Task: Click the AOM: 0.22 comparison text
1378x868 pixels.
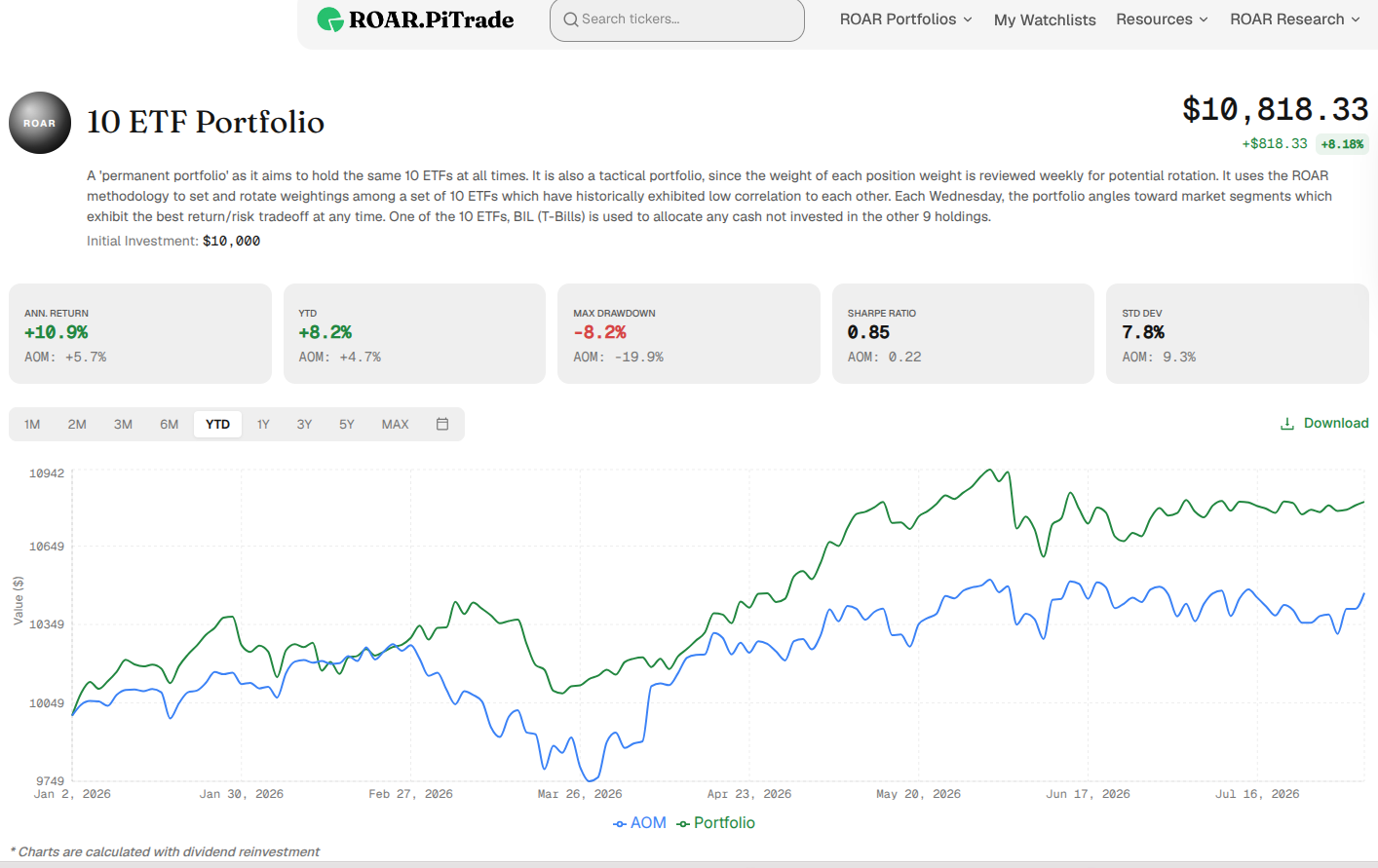Action: [885, 358]
